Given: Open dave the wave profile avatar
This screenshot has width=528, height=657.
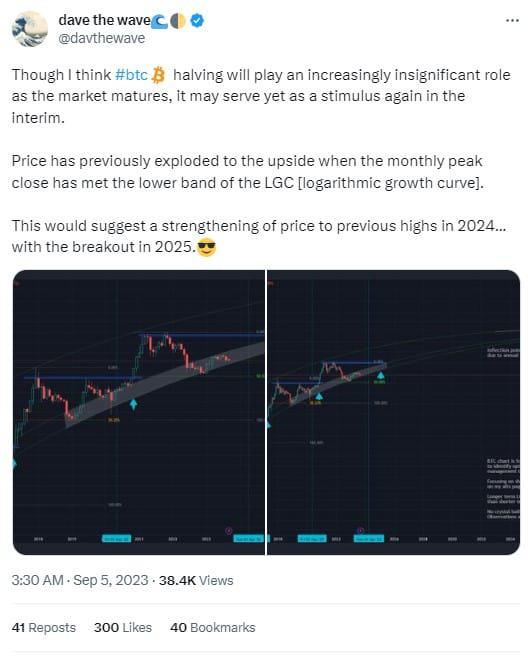Looking at the screenshot, I should (x=30, y=29).
